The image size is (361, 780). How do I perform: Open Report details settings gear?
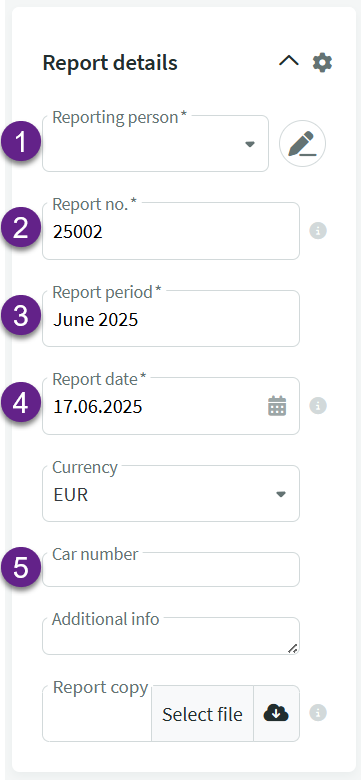point(322,63)
